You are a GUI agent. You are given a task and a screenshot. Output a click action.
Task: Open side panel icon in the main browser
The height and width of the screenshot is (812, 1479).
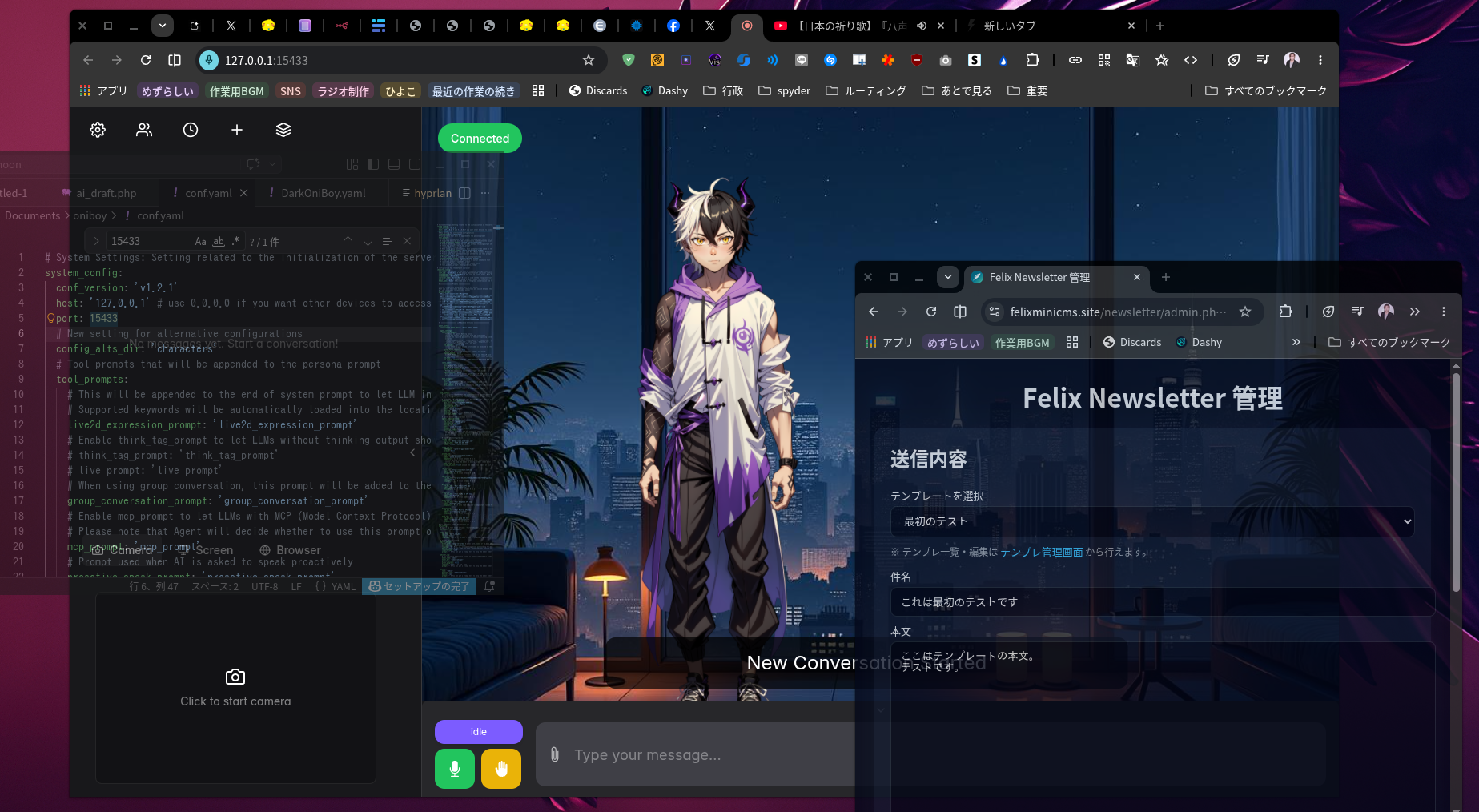pos(175,60)
